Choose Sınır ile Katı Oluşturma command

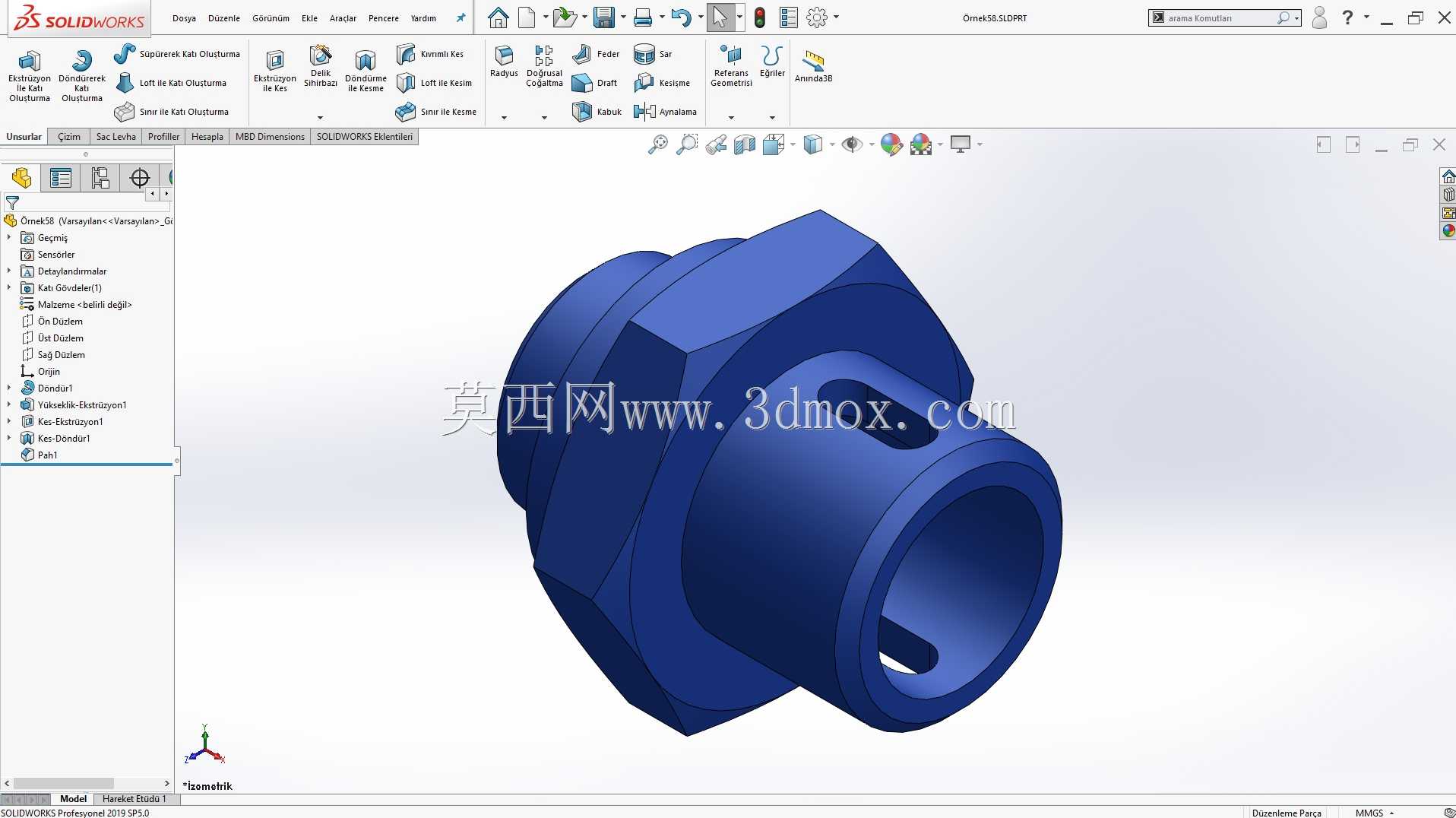[x=172, y=112]
